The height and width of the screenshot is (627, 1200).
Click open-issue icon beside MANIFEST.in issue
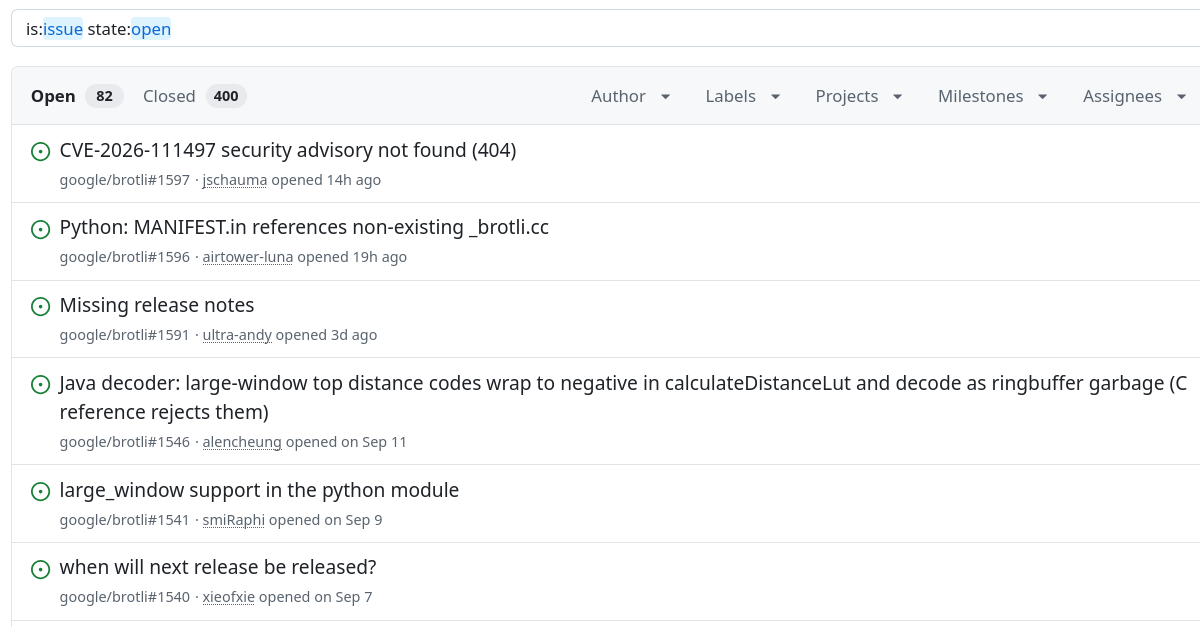pyautogui.click(x=41, y=229)
